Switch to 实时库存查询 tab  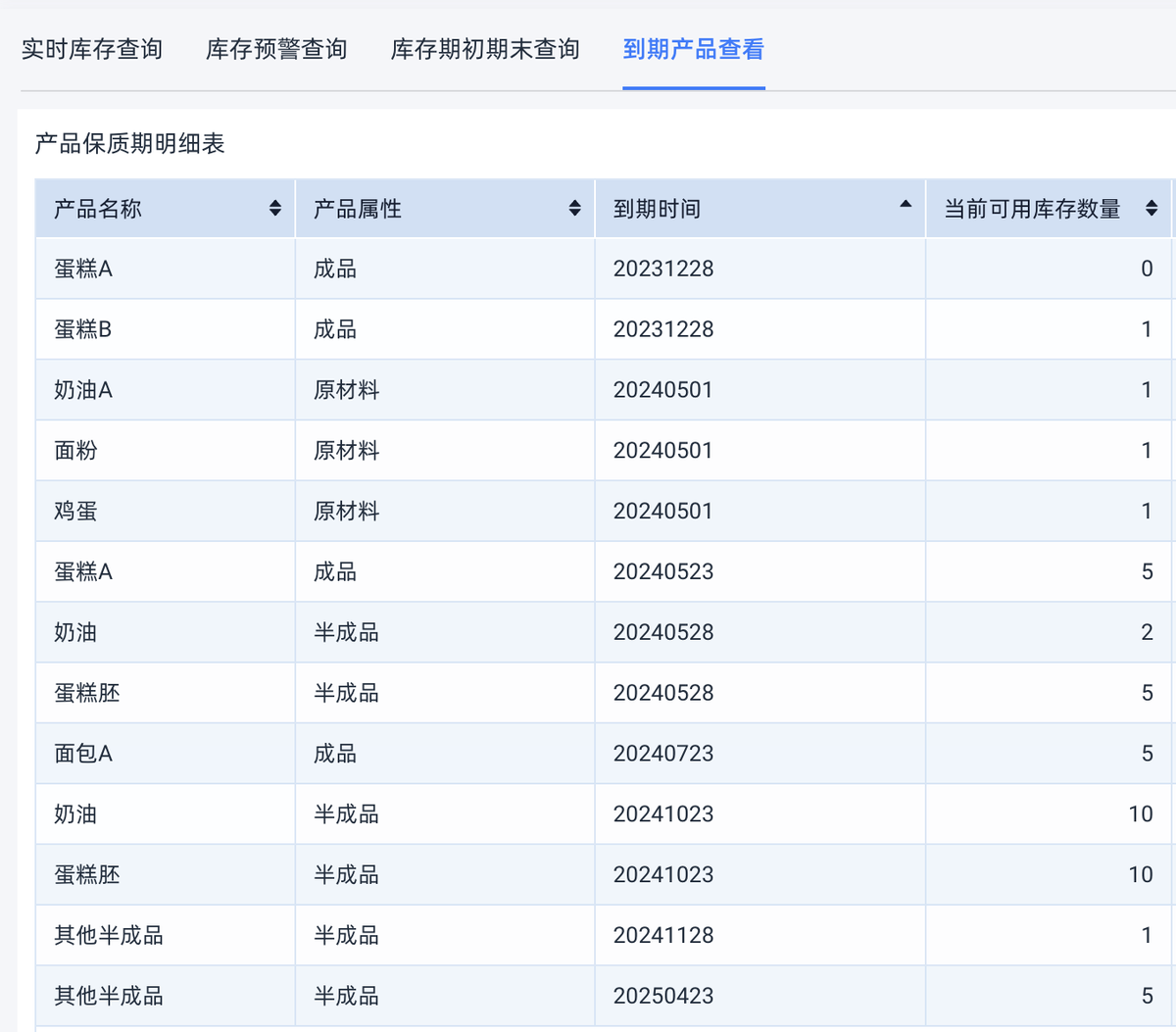point(92,50)
